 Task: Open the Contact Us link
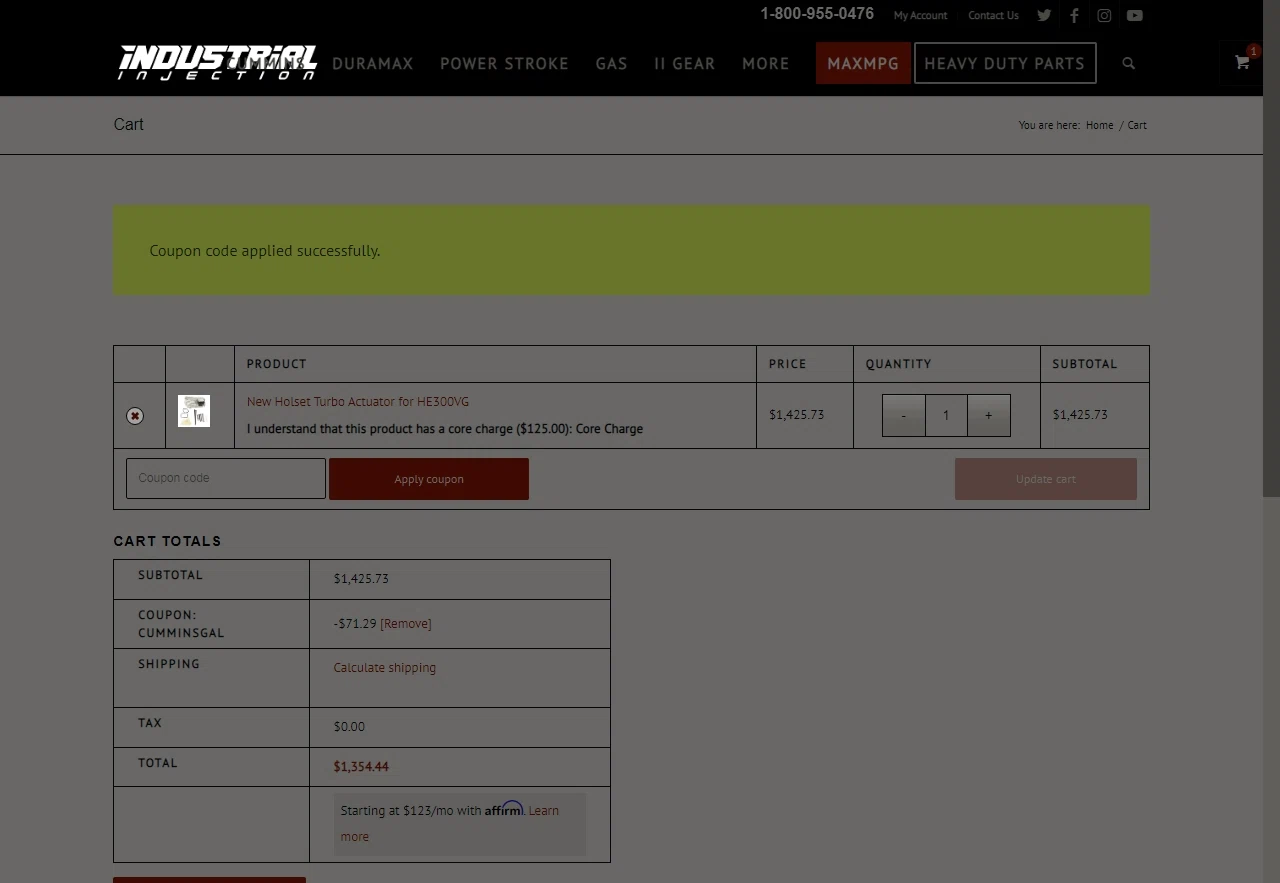coord(993,15)
